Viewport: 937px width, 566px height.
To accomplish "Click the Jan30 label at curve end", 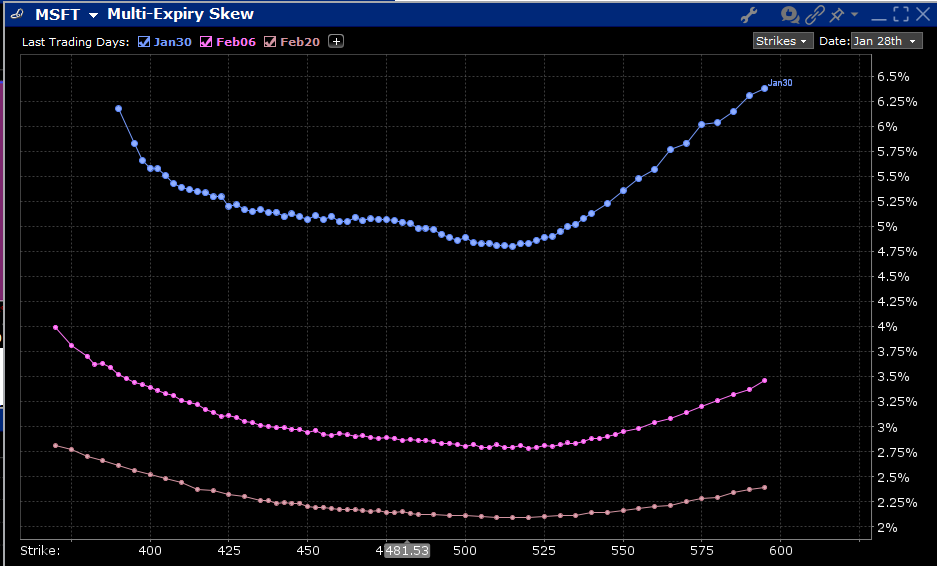I will tap(780, 82).
